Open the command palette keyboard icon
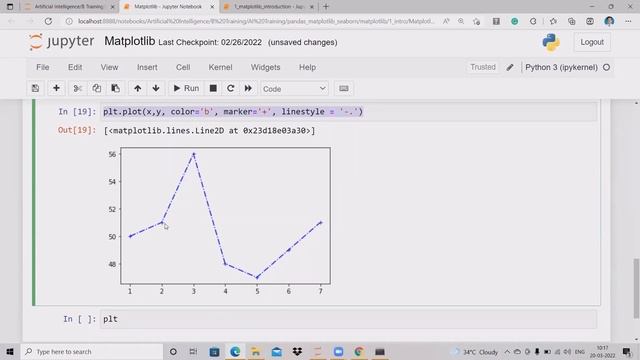 [x=344, y=89]
